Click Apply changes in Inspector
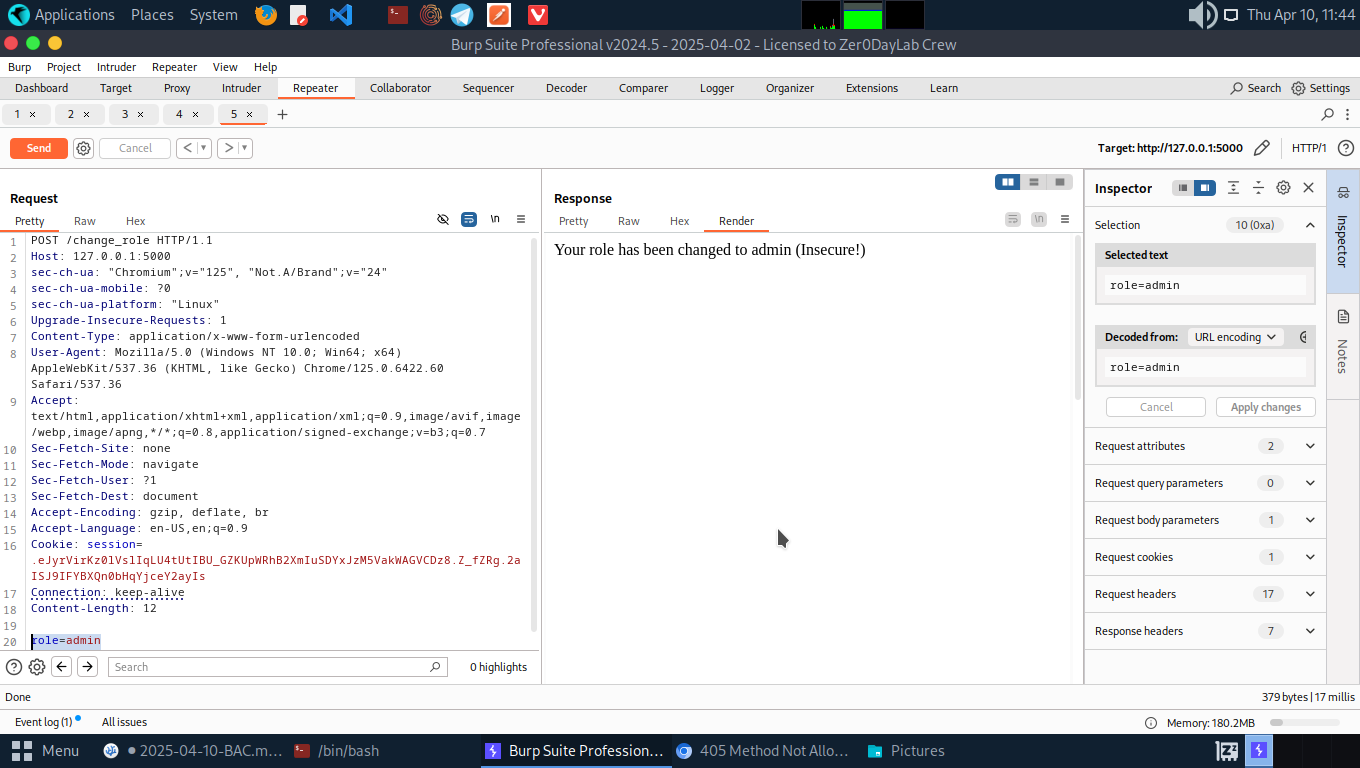The image size is (1360, 768). [x=1266, y=407]
